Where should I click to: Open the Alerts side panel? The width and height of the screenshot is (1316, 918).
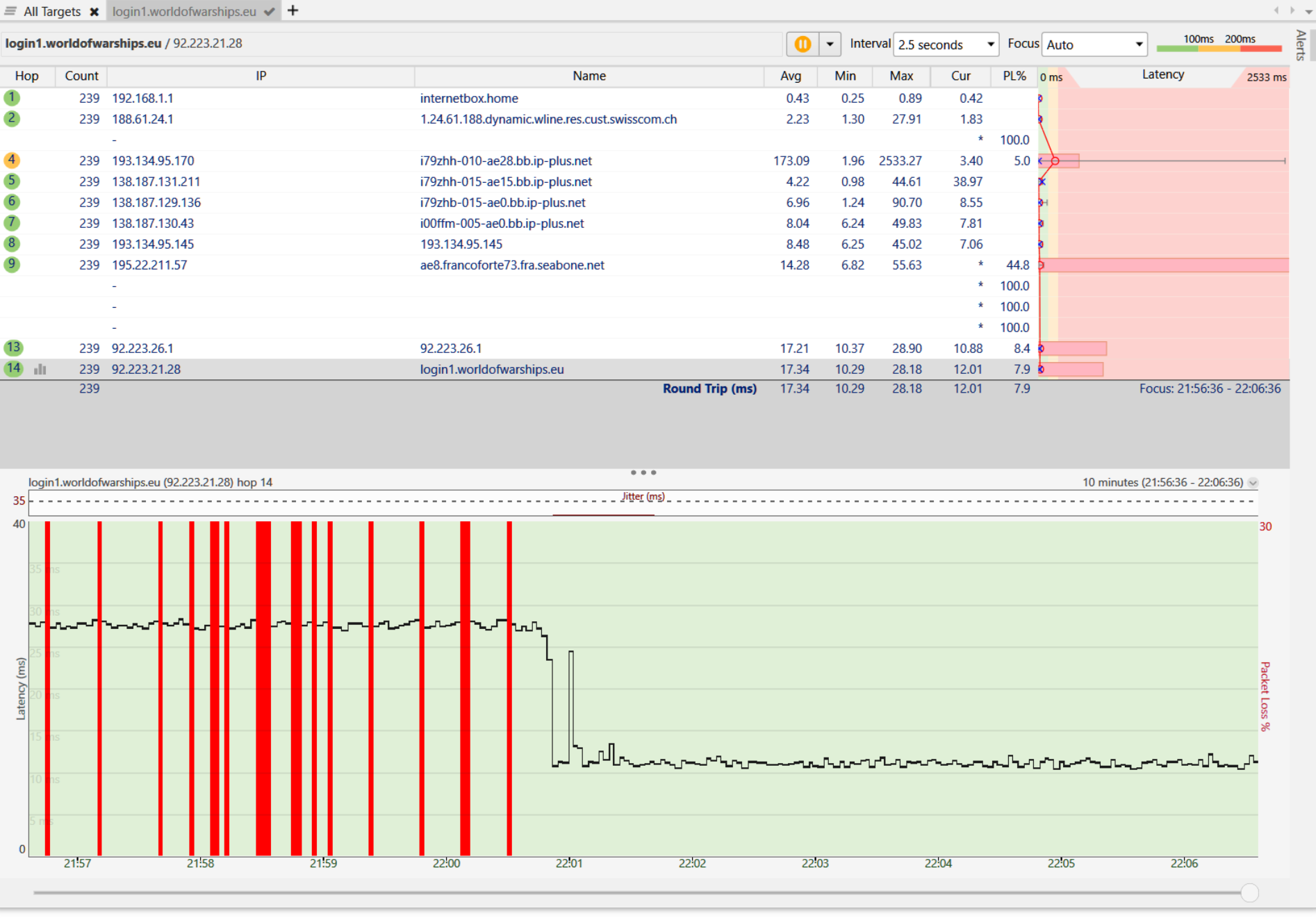1301,44
